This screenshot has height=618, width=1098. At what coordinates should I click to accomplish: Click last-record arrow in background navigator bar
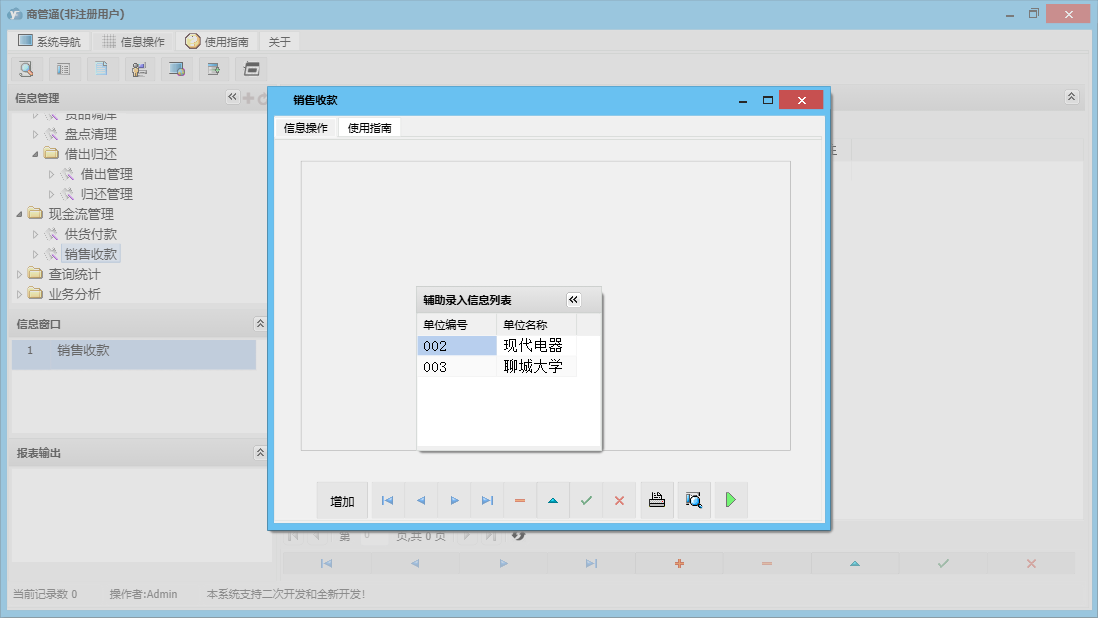591,563
